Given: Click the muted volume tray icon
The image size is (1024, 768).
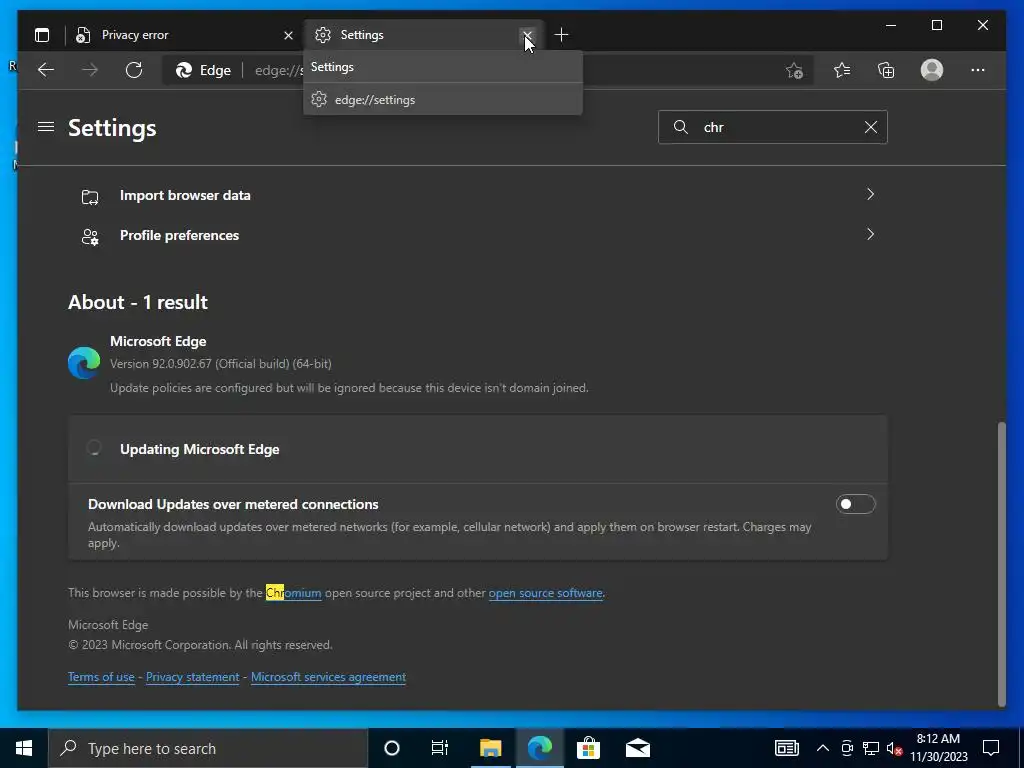Looking at the screenshot, I should [894, 748].
